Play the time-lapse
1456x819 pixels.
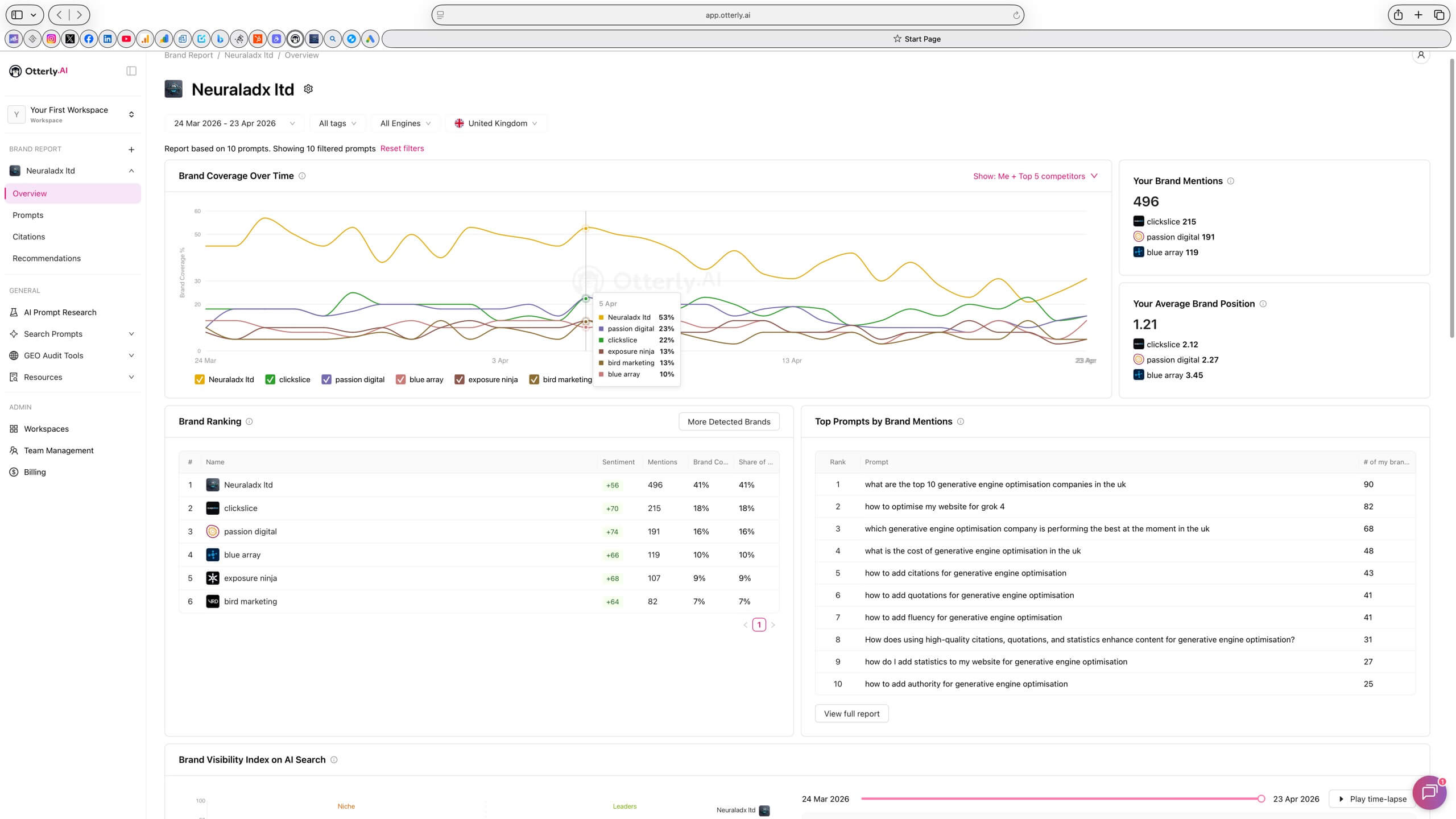pyautogui.click(x=1373, y=799)
